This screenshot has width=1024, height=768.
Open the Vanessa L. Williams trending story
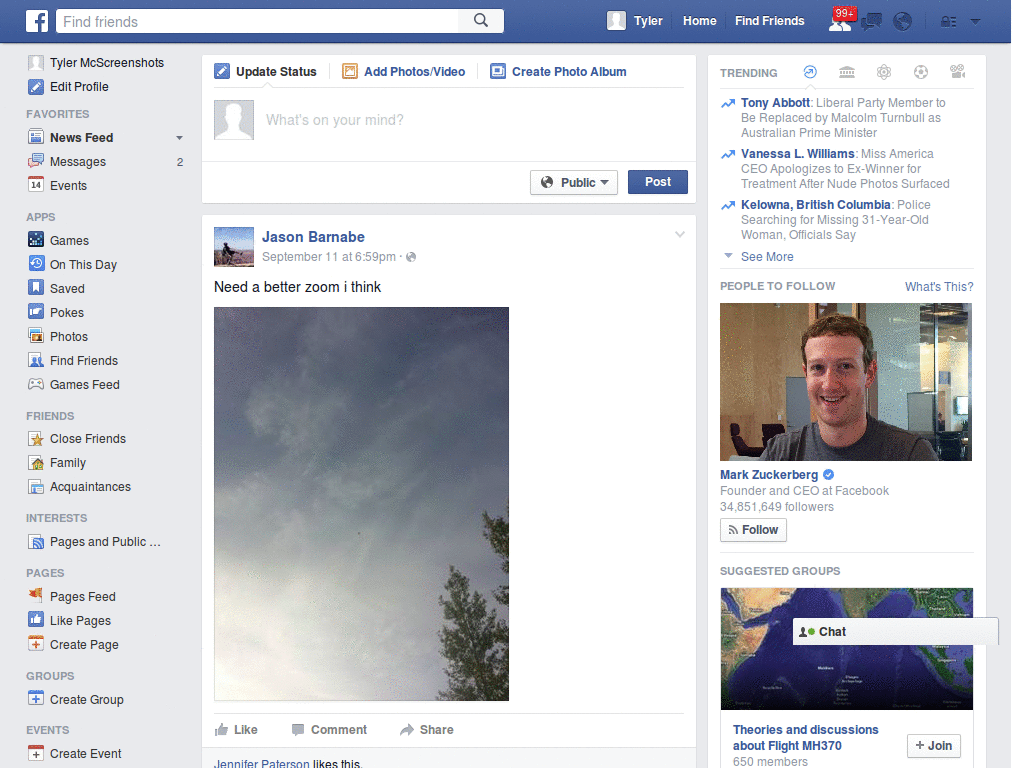tap(797, 153)
